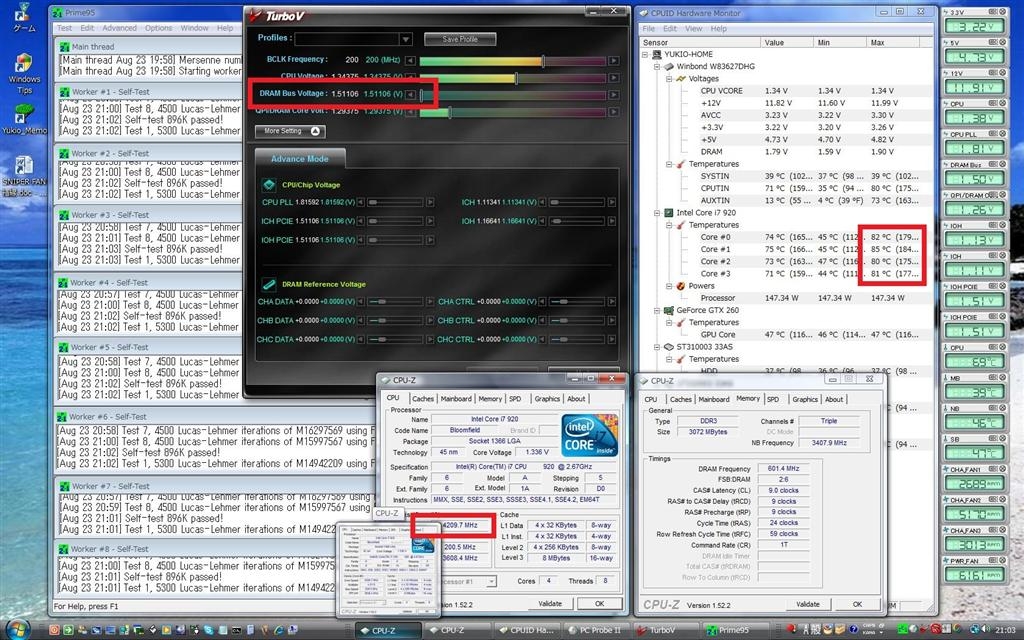Open the SNIPER FAN doc desktop file
Image resolution: width=1024 pixels, height=640 pixels.
pyautogui.click(x=24, y=176)
